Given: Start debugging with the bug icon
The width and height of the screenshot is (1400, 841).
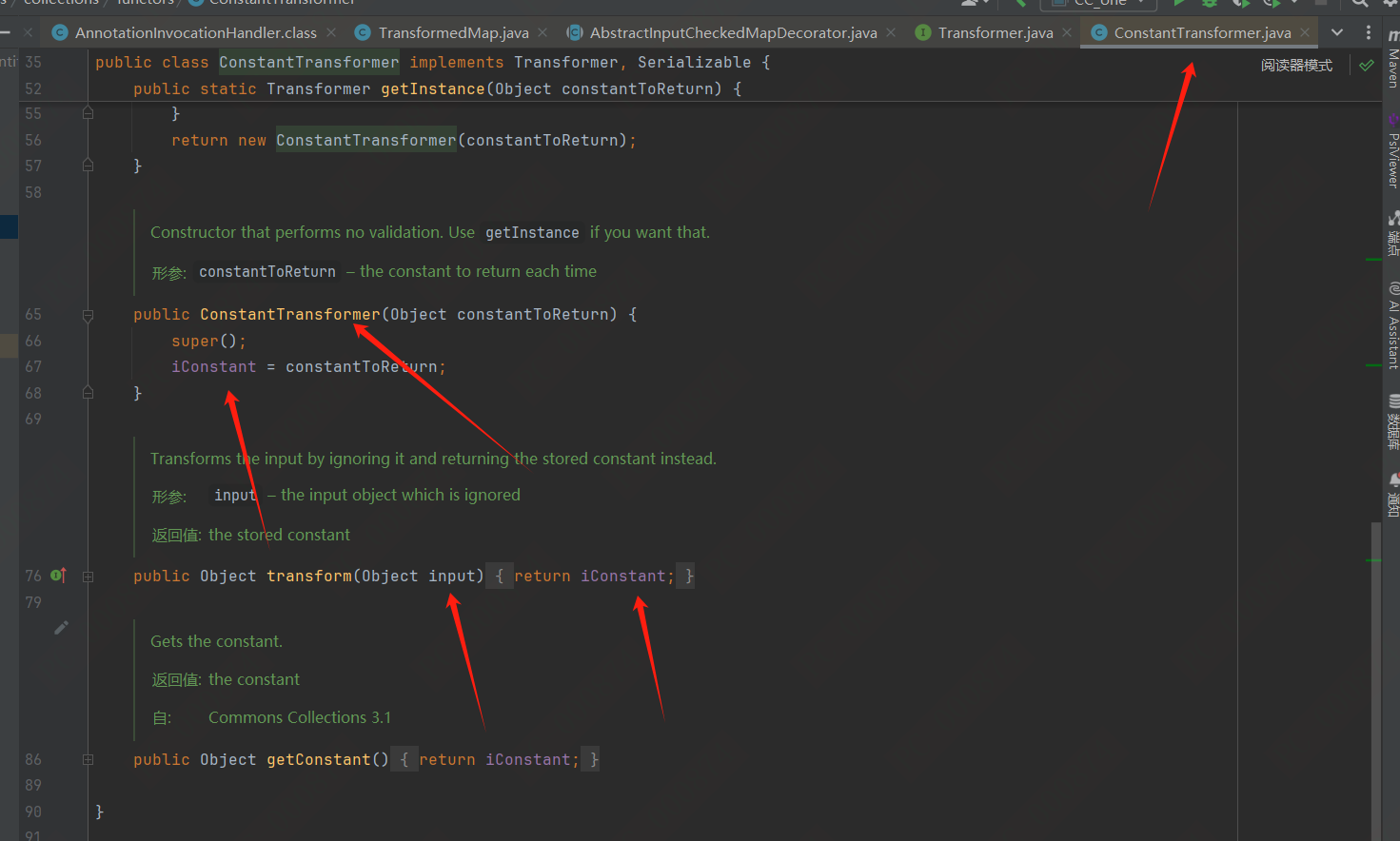Looking at the screenshot, I should [x=1210, y=3].
